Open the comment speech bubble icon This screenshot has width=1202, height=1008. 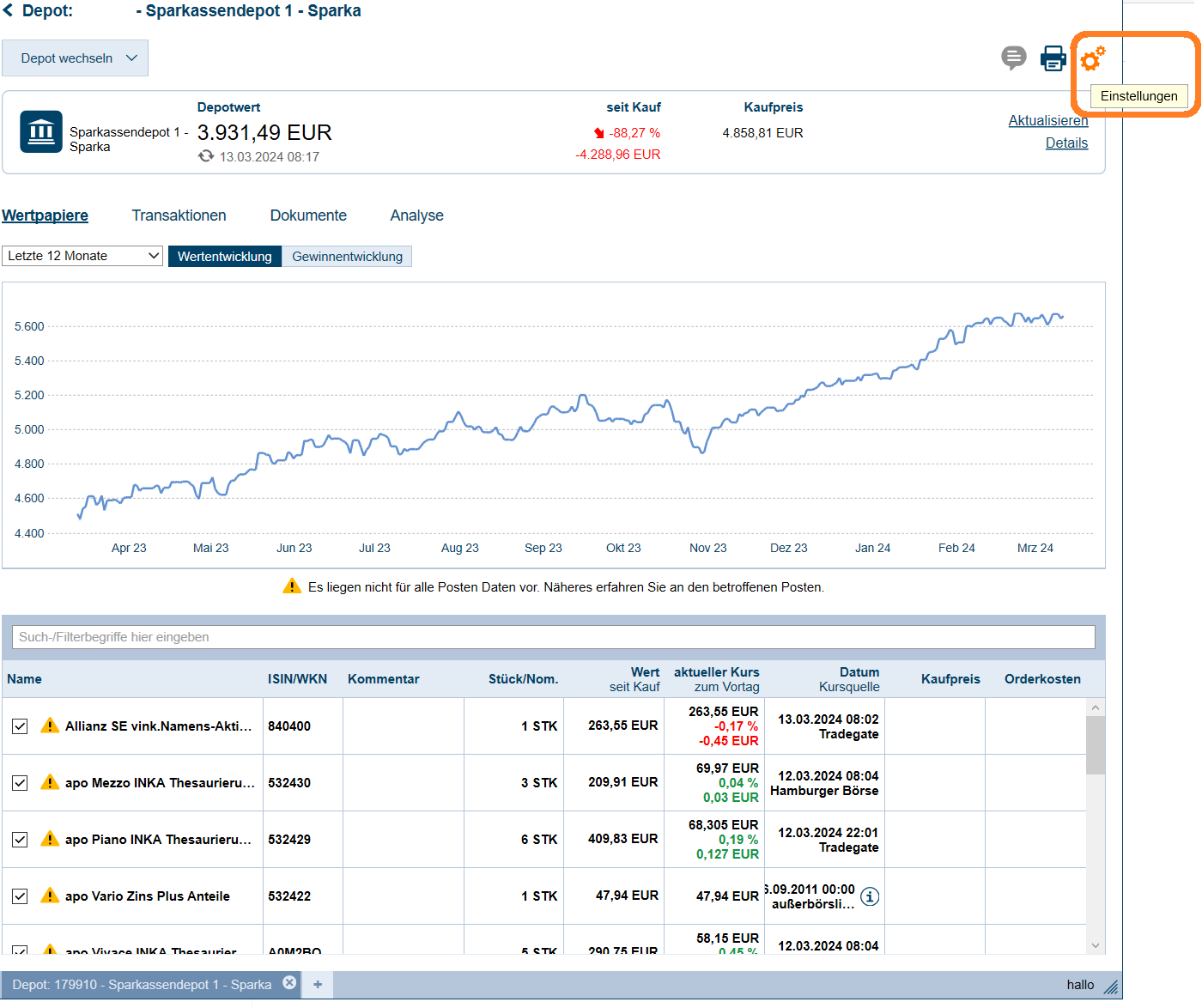[x=1013, y=58]
